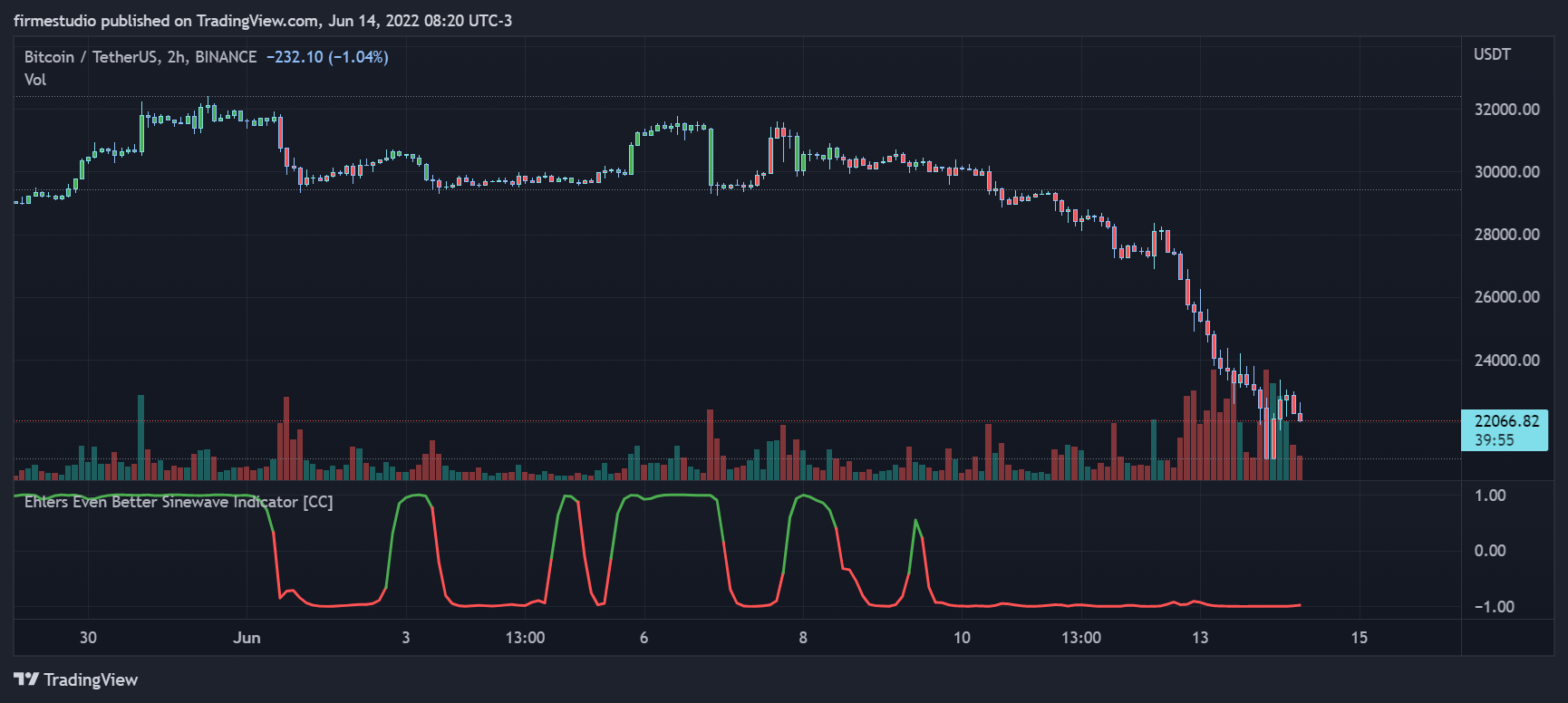
Task: Click the Vol indicator label
Action: coord(35,80)
